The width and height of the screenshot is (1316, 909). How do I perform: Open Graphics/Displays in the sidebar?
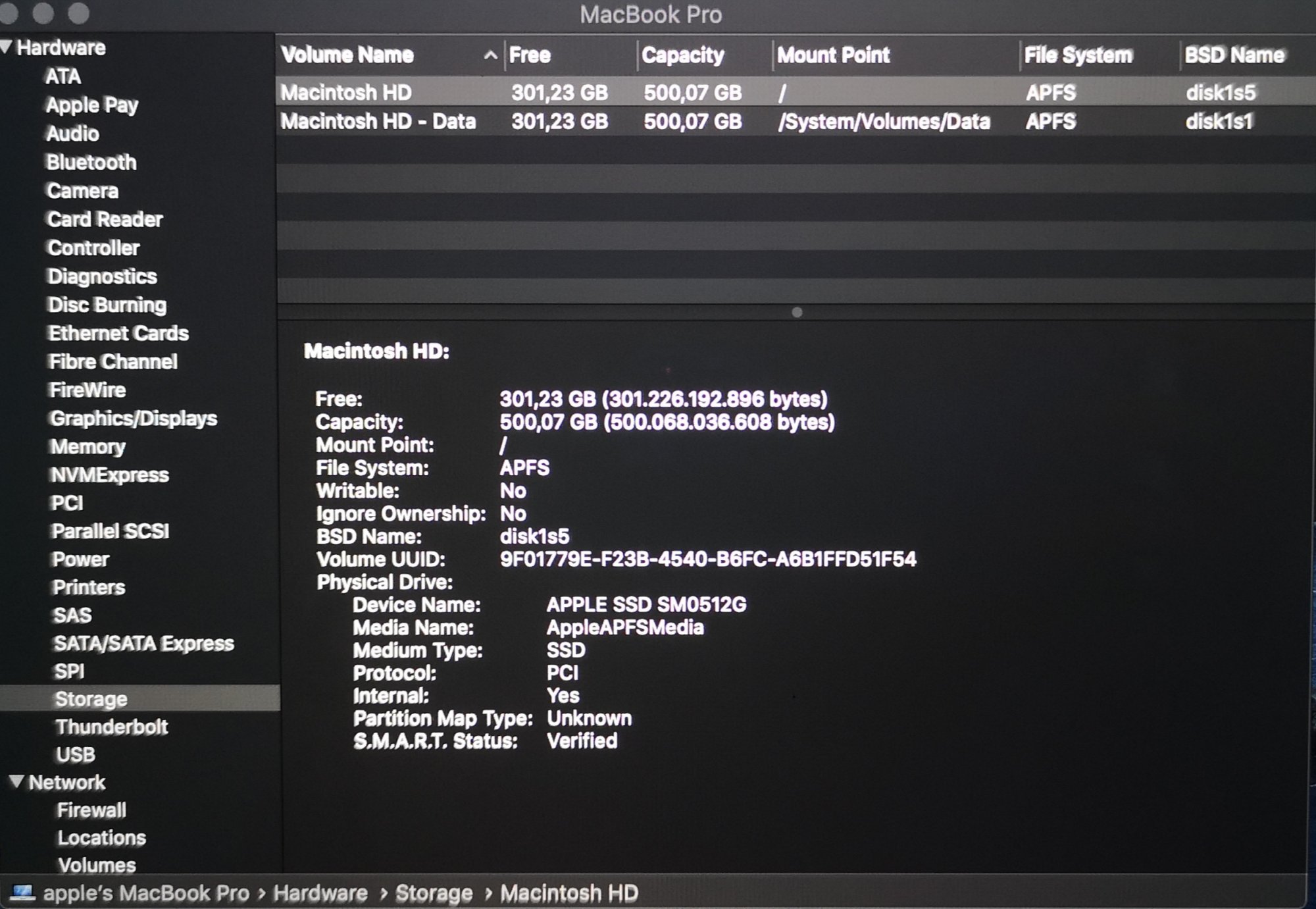point(134,418)
